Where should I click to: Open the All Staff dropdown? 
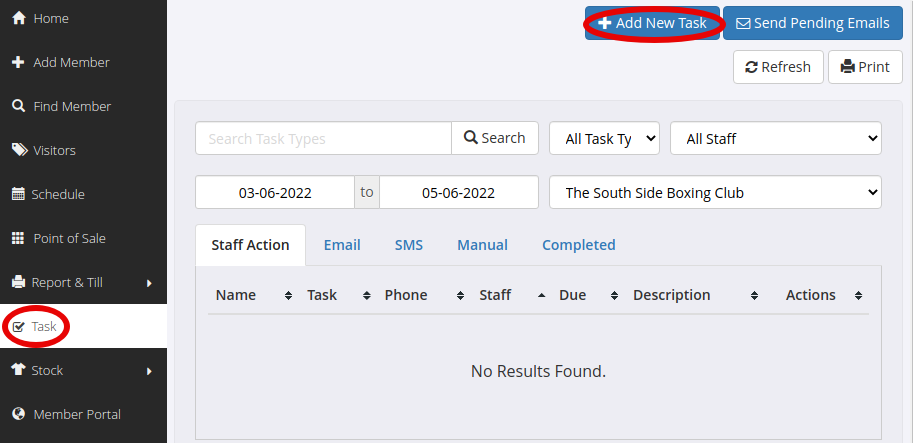776,139
